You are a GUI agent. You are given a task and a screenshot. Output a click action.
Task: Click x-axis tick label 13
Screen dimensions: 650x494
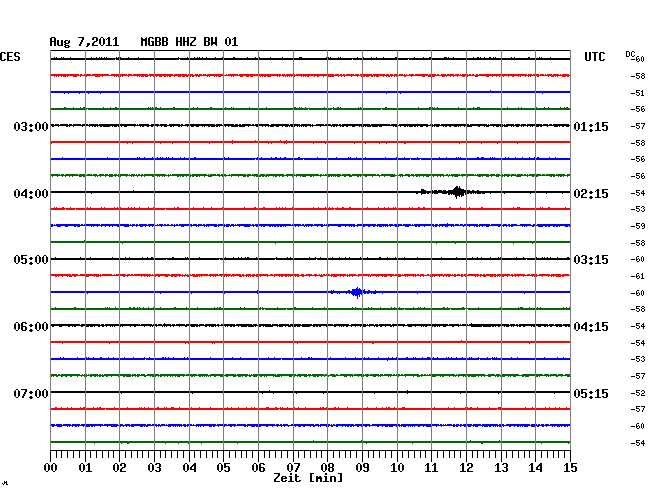pos(501,467)
